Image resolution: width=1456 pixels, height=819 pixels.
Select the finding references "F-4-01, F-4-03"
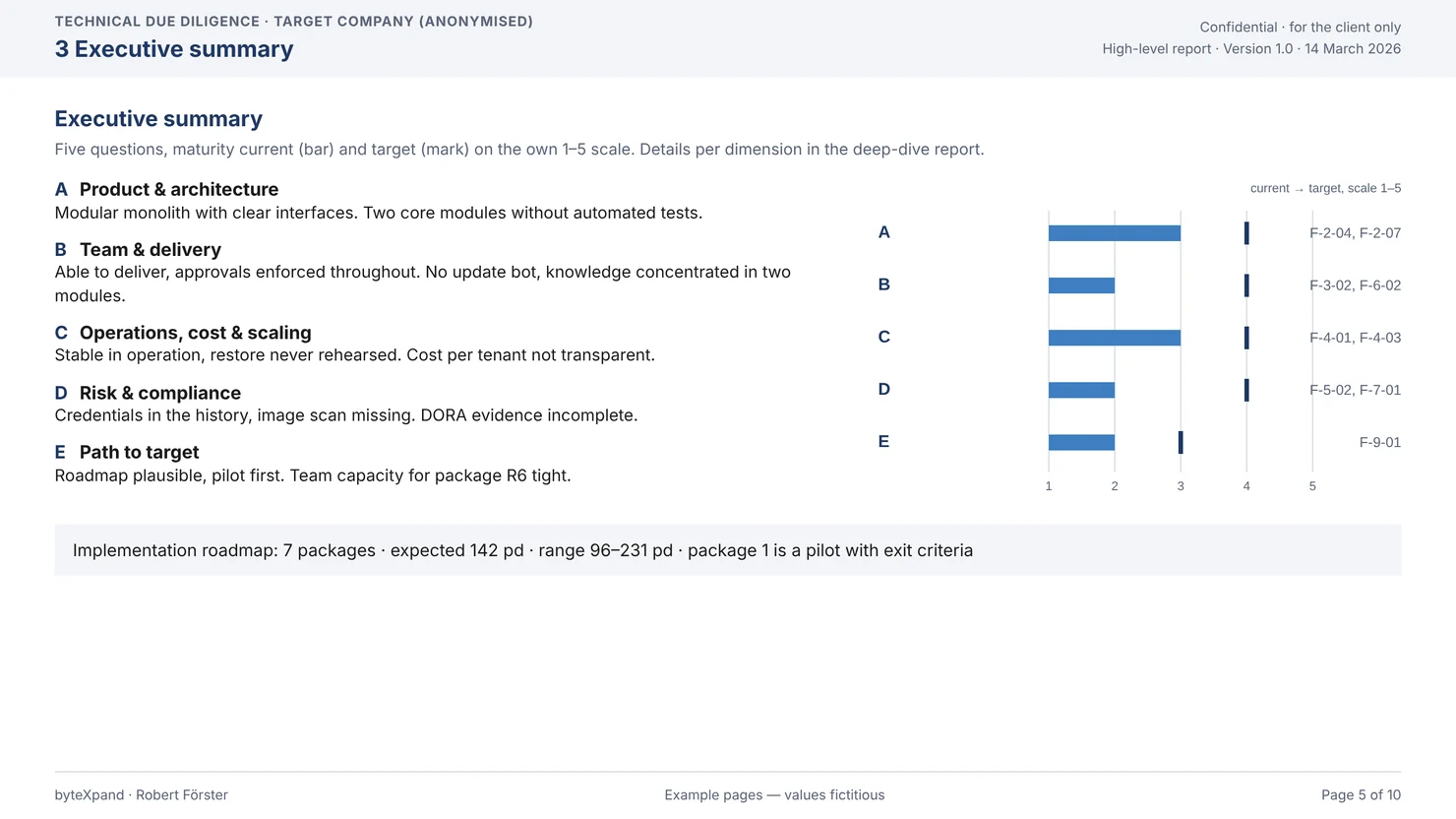click(x=1355, y=338)
